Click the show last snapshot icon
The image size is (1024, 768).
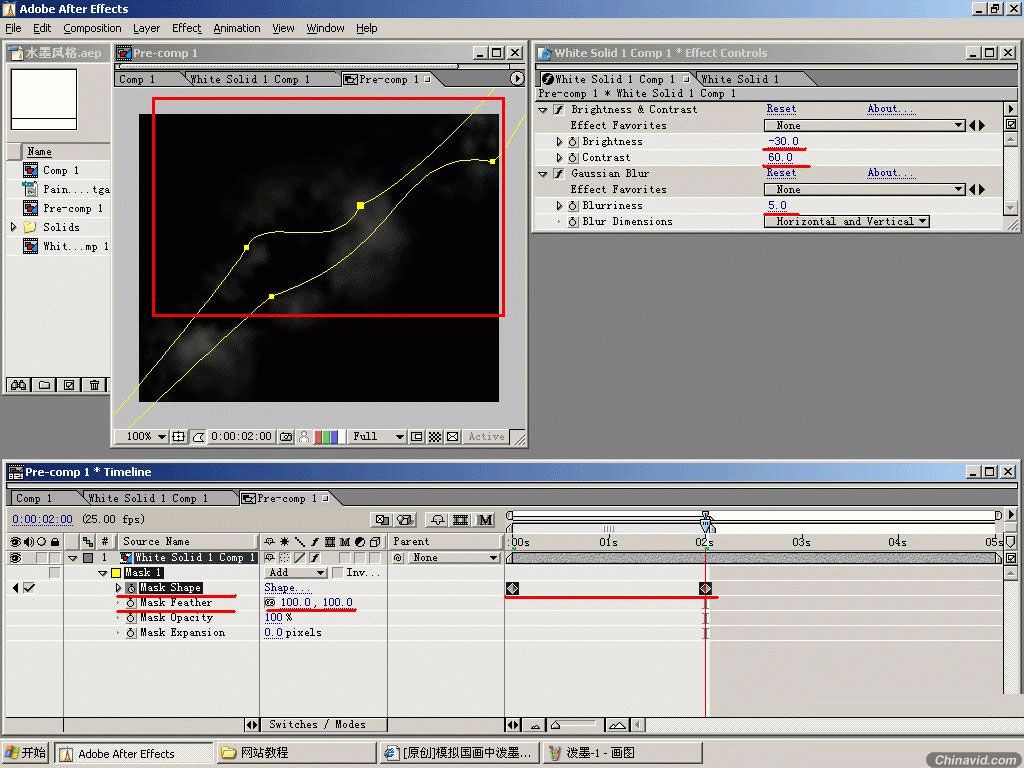[304, 436]
